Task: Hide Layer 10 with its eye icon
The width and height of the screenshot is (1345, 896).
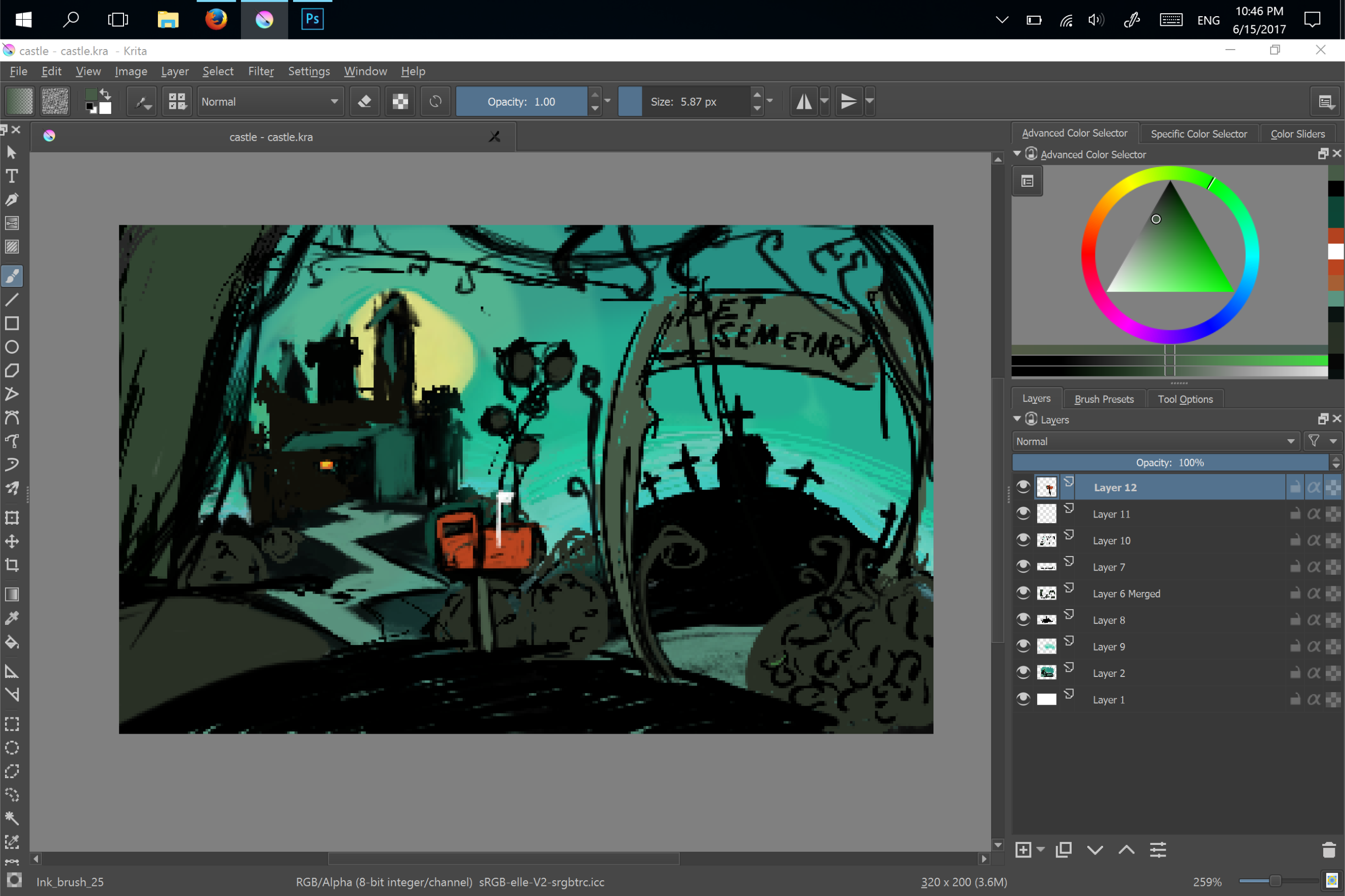Action: point(1023,540)
